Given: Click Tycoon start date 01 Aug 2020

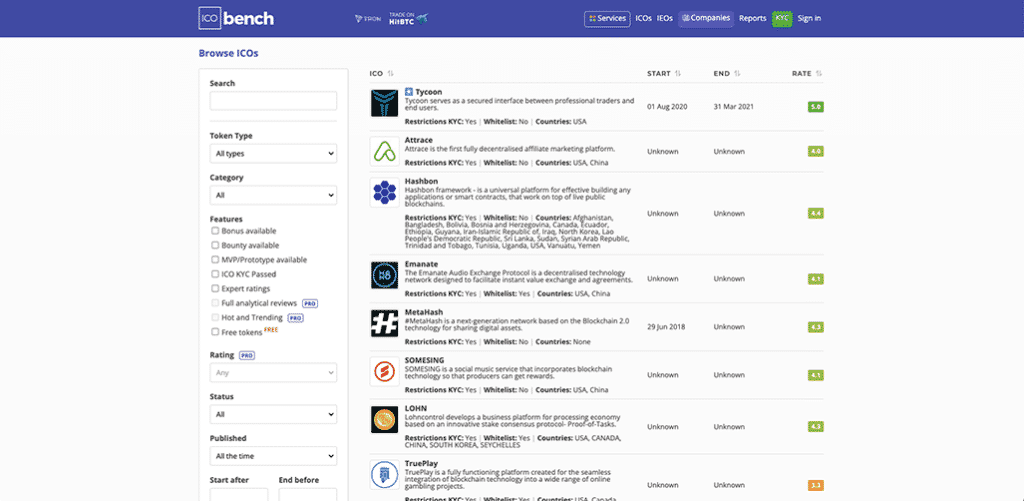Looking at the screenshot, I should click(x=668, y=106).
